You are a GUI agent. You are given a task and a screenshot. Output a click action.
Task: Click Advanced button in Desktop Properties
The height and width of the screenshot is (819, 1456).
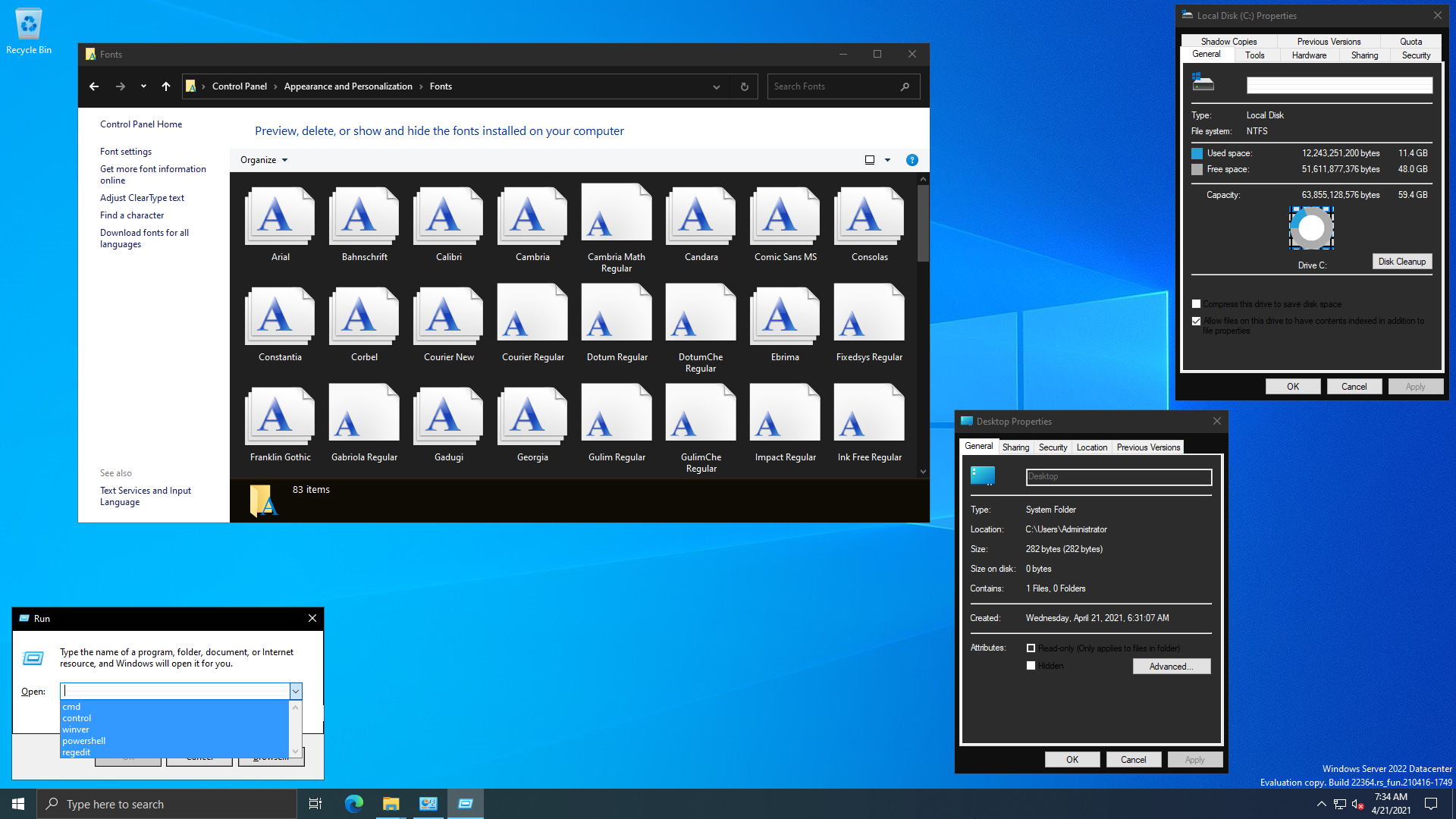point(1171,667)
